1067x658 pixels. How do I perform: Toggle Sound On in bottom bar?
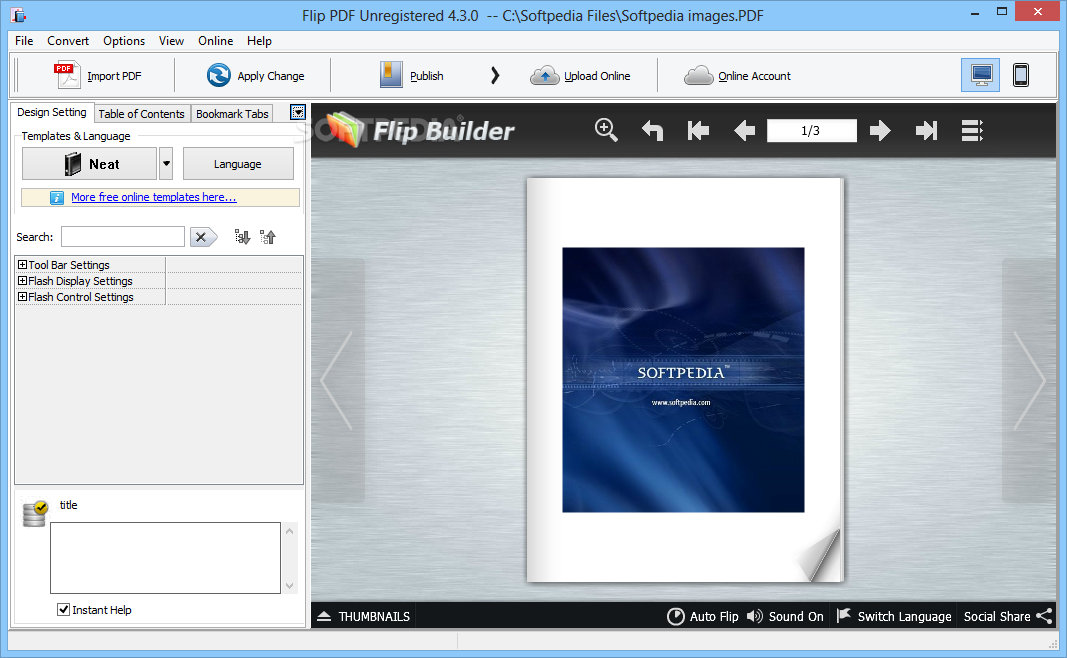tap(785, 616)
